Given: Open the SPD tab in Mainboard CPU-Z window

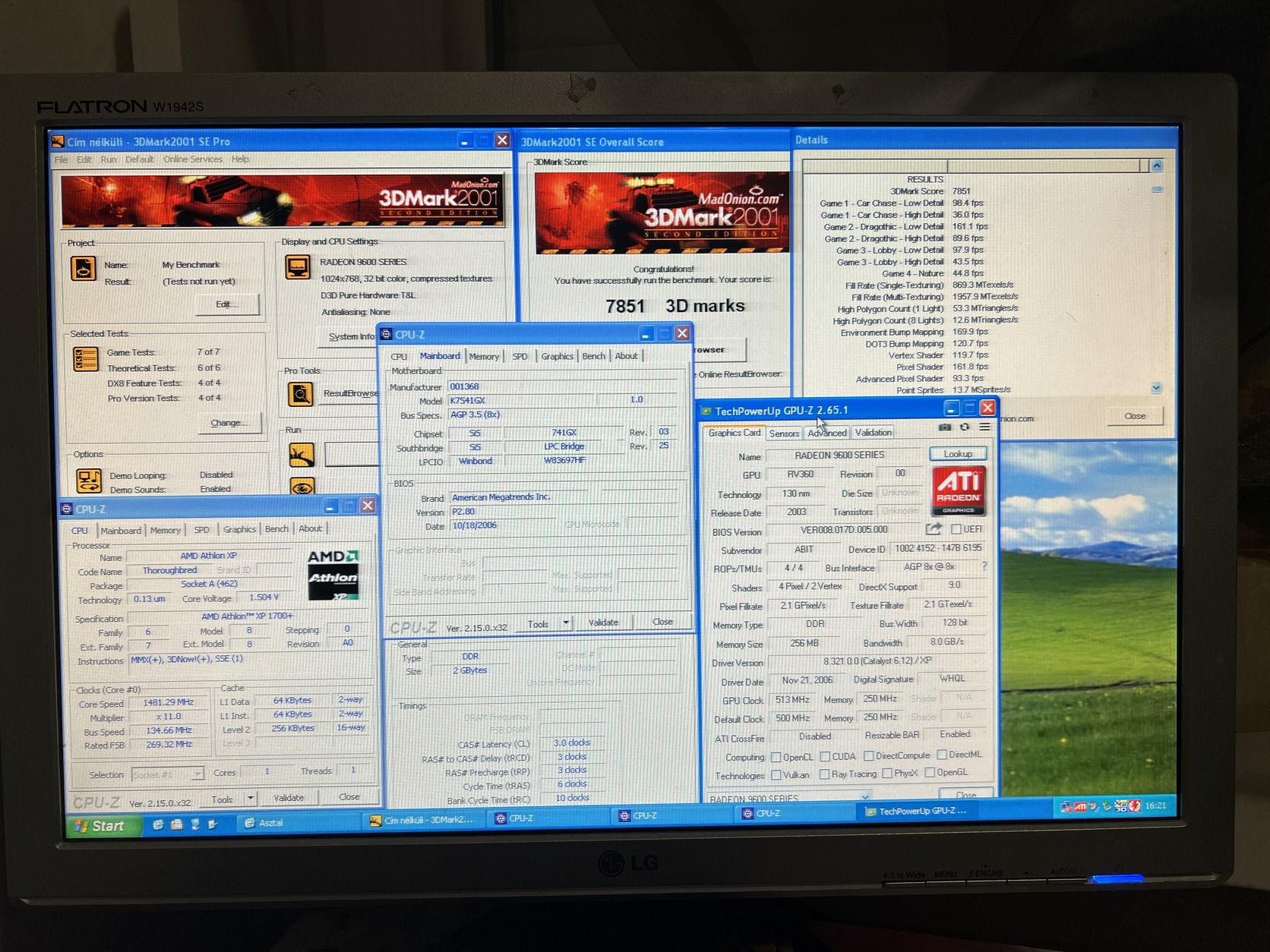Looking at the screenshot, I should (520, 356).
